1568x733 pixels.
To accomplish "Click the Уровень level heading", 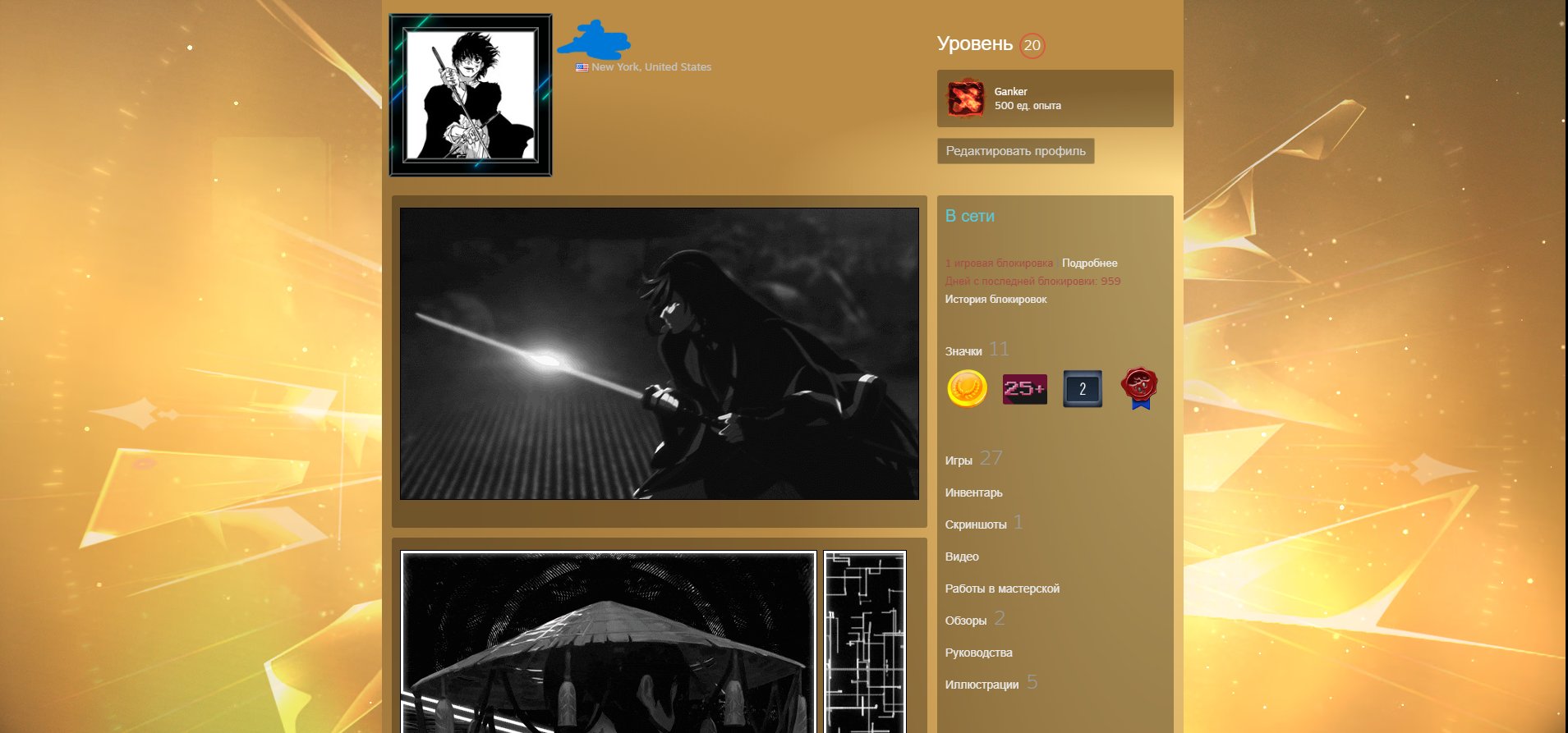I will (x=975, y=44).
